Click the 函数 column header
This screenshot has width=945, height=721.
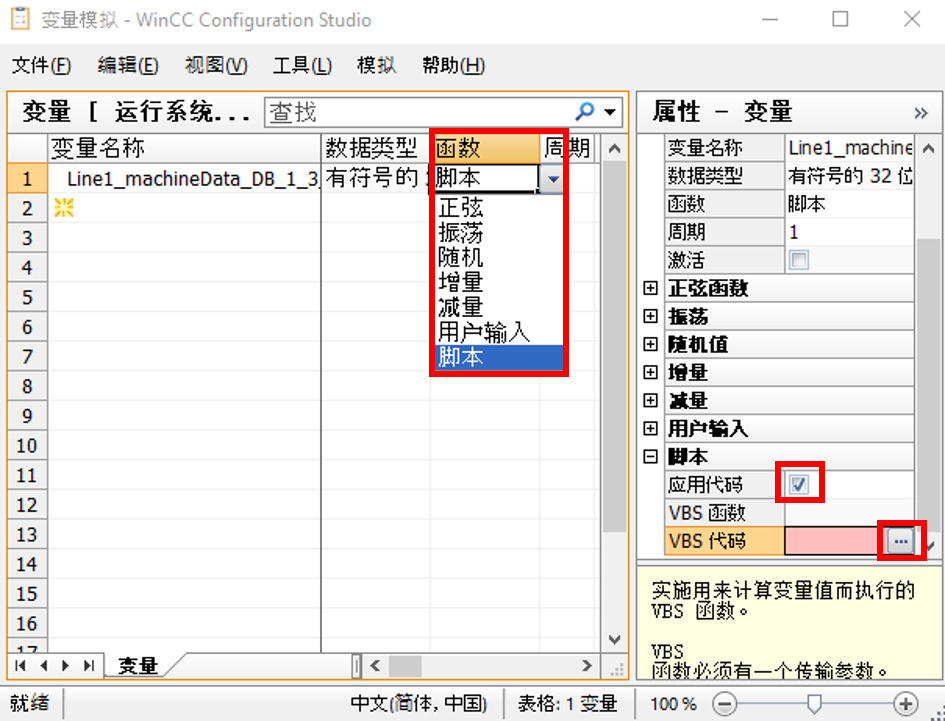tap(485, 148)
